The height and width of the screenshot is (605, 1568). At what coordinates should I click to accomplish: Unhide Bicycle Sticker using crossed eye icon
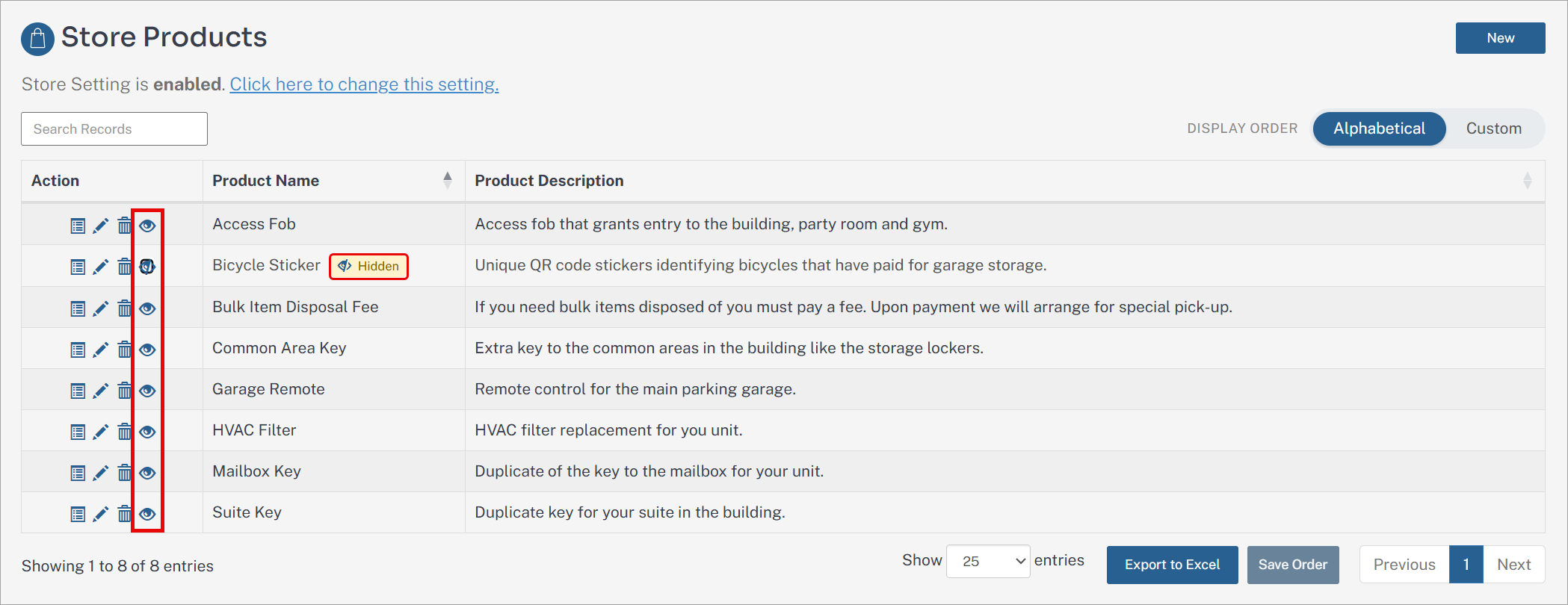tap(147, 267)
